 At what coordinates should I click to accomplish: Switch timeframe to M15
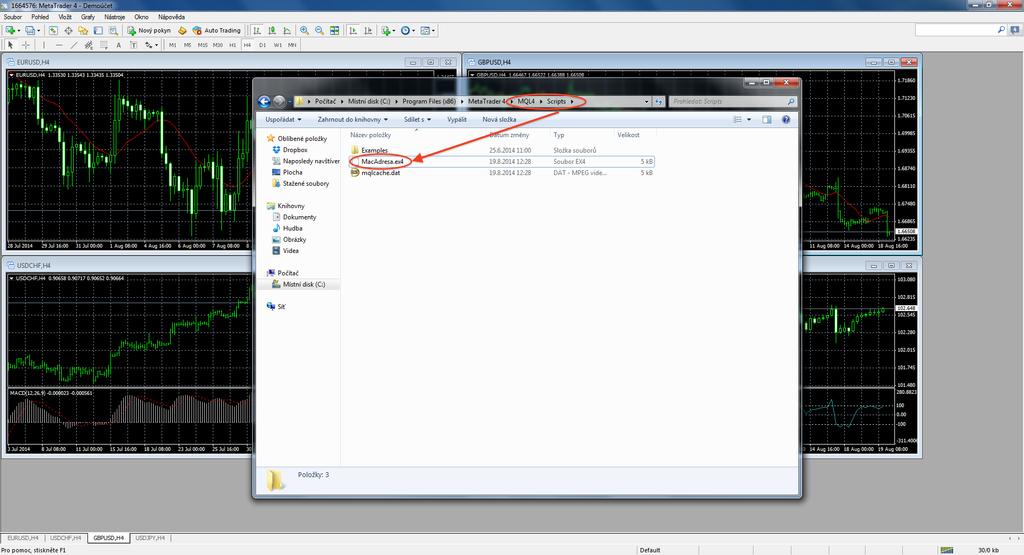click(x=202, y=45)
